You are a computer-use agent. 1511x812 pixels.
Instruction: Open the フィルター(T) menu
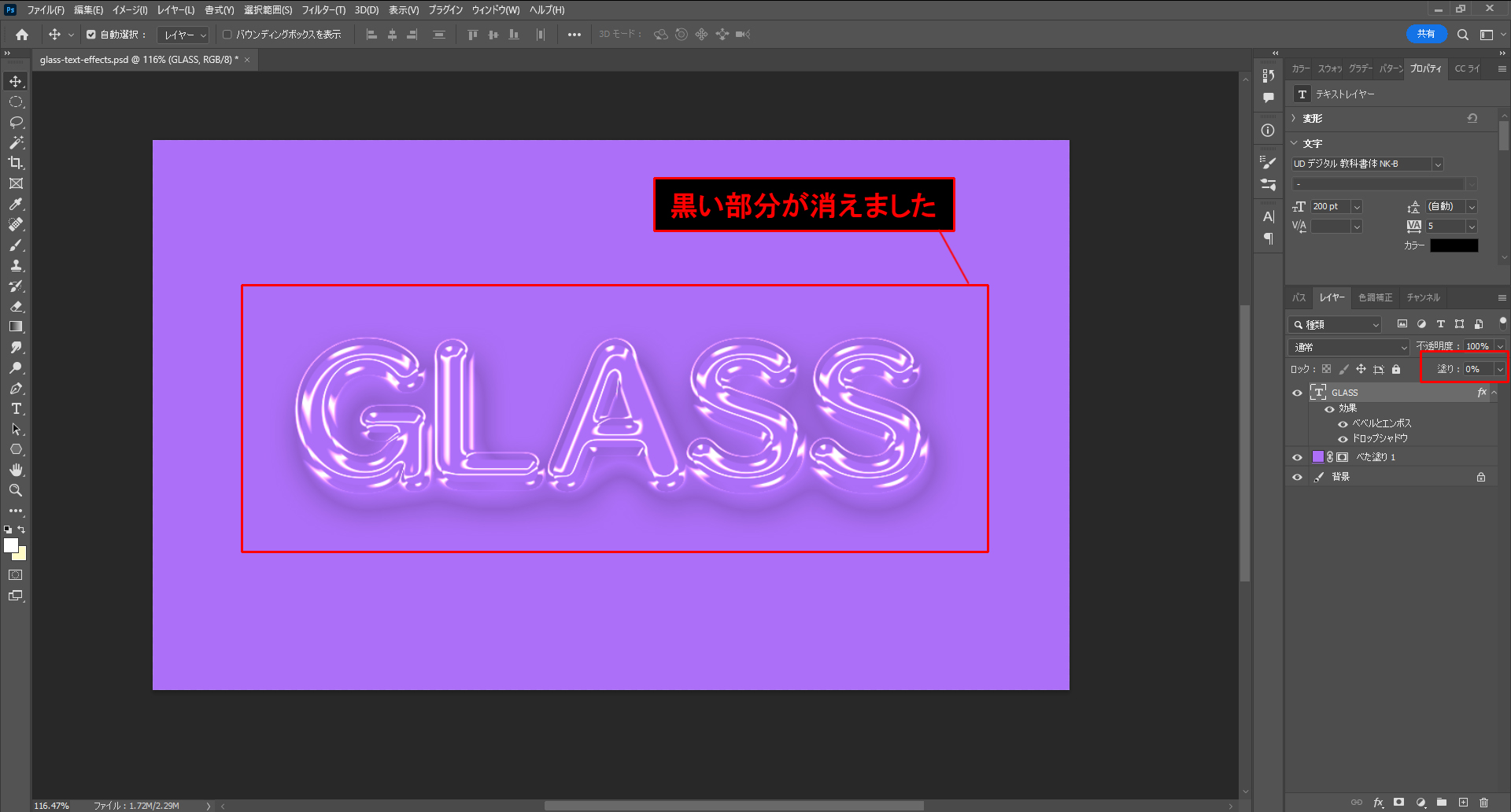tap(323, 10)
